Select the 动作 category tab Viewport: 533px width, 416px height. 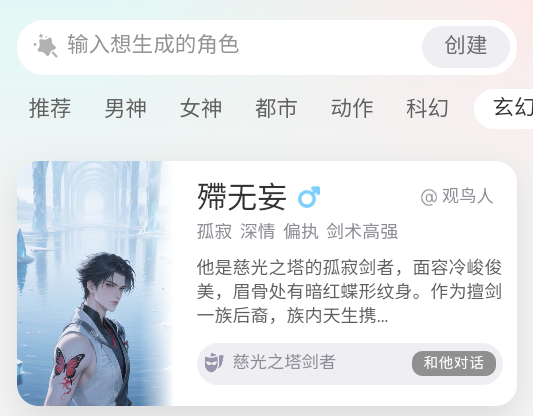(352, 108)
